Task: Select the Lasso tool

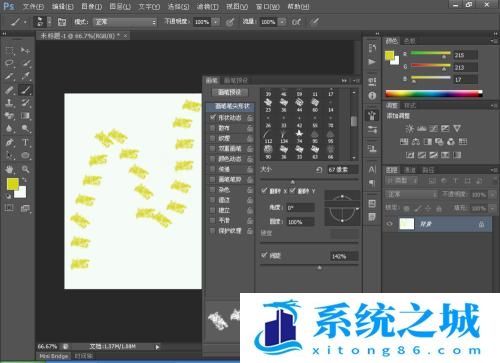Action: (x=10, y=63)
